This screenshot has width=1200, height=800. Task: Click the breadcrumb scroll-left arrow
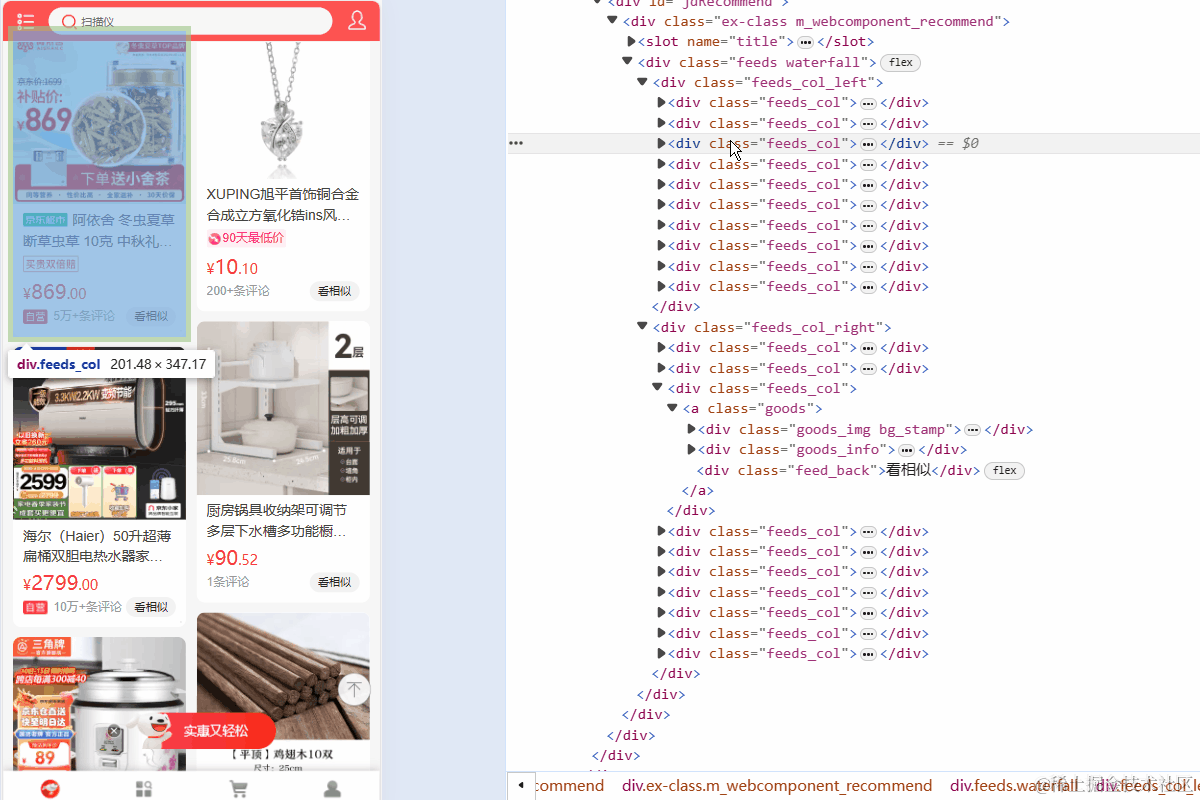pyautogui.click(x=521, y=785)
